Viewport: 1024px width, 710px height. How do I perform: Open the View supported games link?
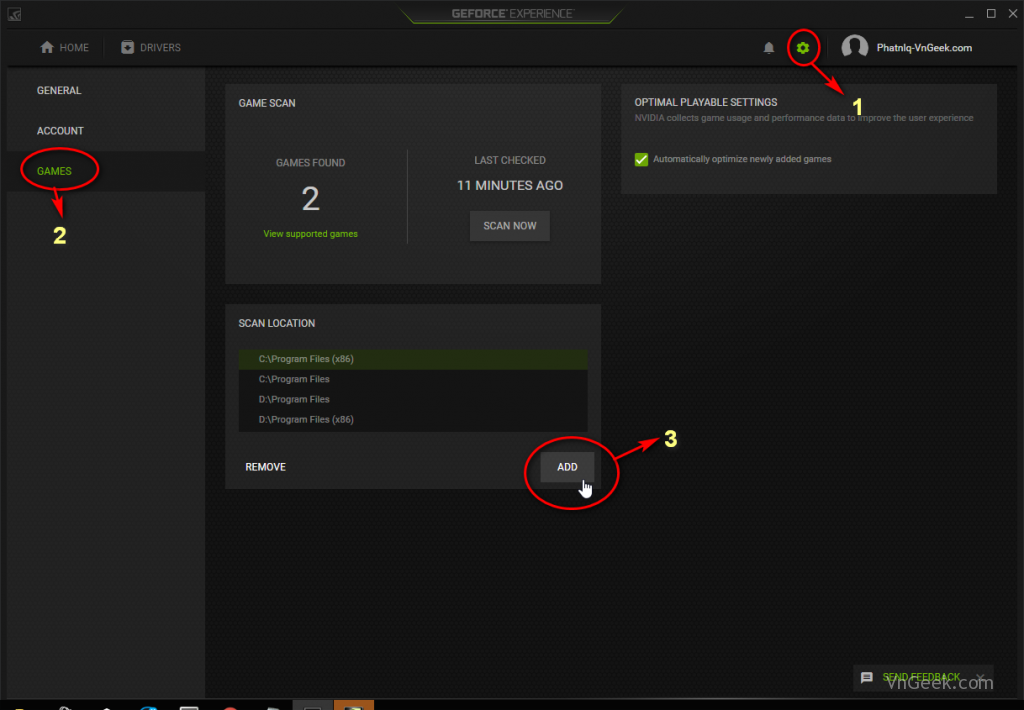coord(310,234)
